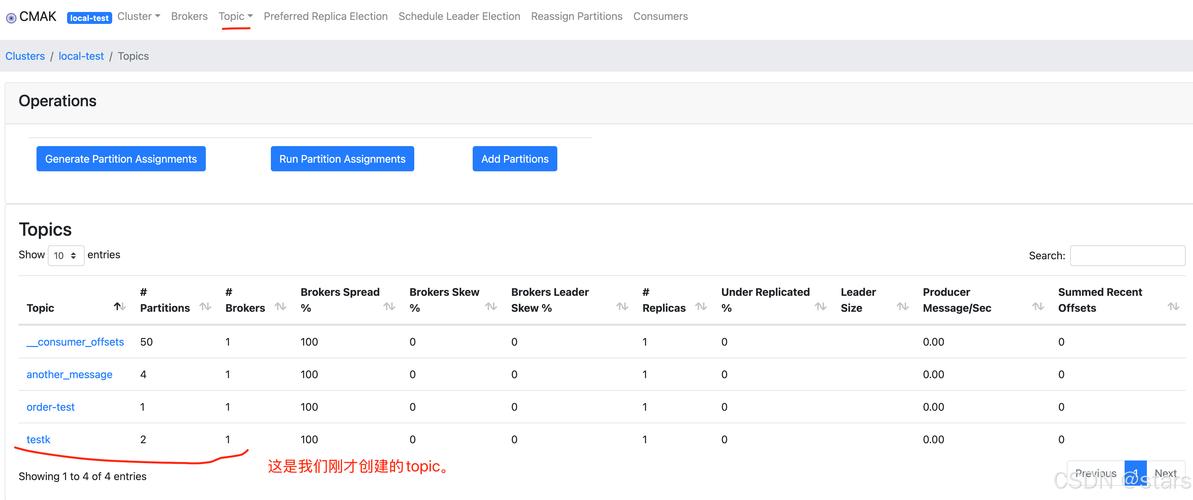Click the Operations panel heading

tap(58, 101)
